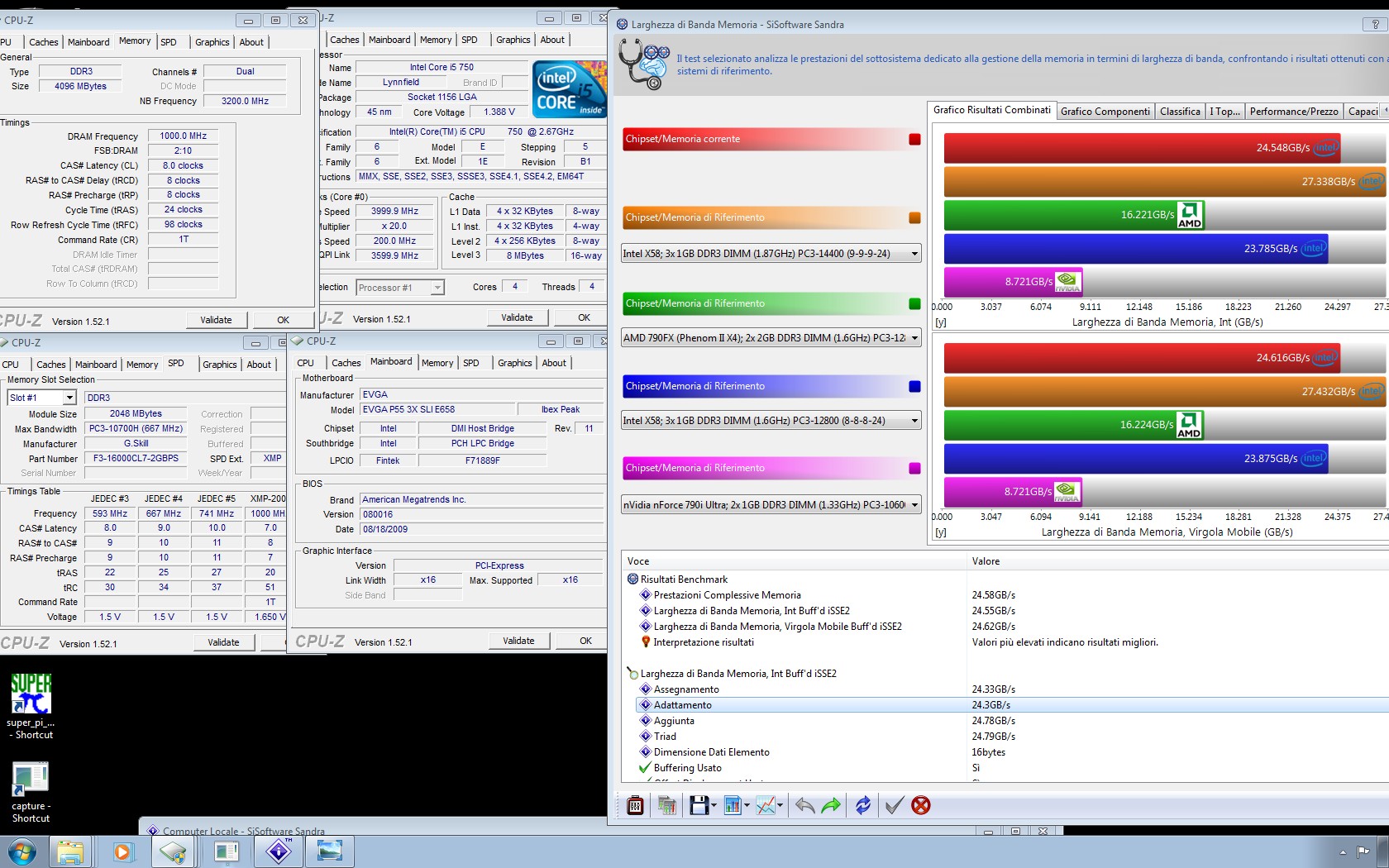Click OK in the Memory CPU-Z window
The height and width of the screenshot is (868, 1389).
click(284, 320)
